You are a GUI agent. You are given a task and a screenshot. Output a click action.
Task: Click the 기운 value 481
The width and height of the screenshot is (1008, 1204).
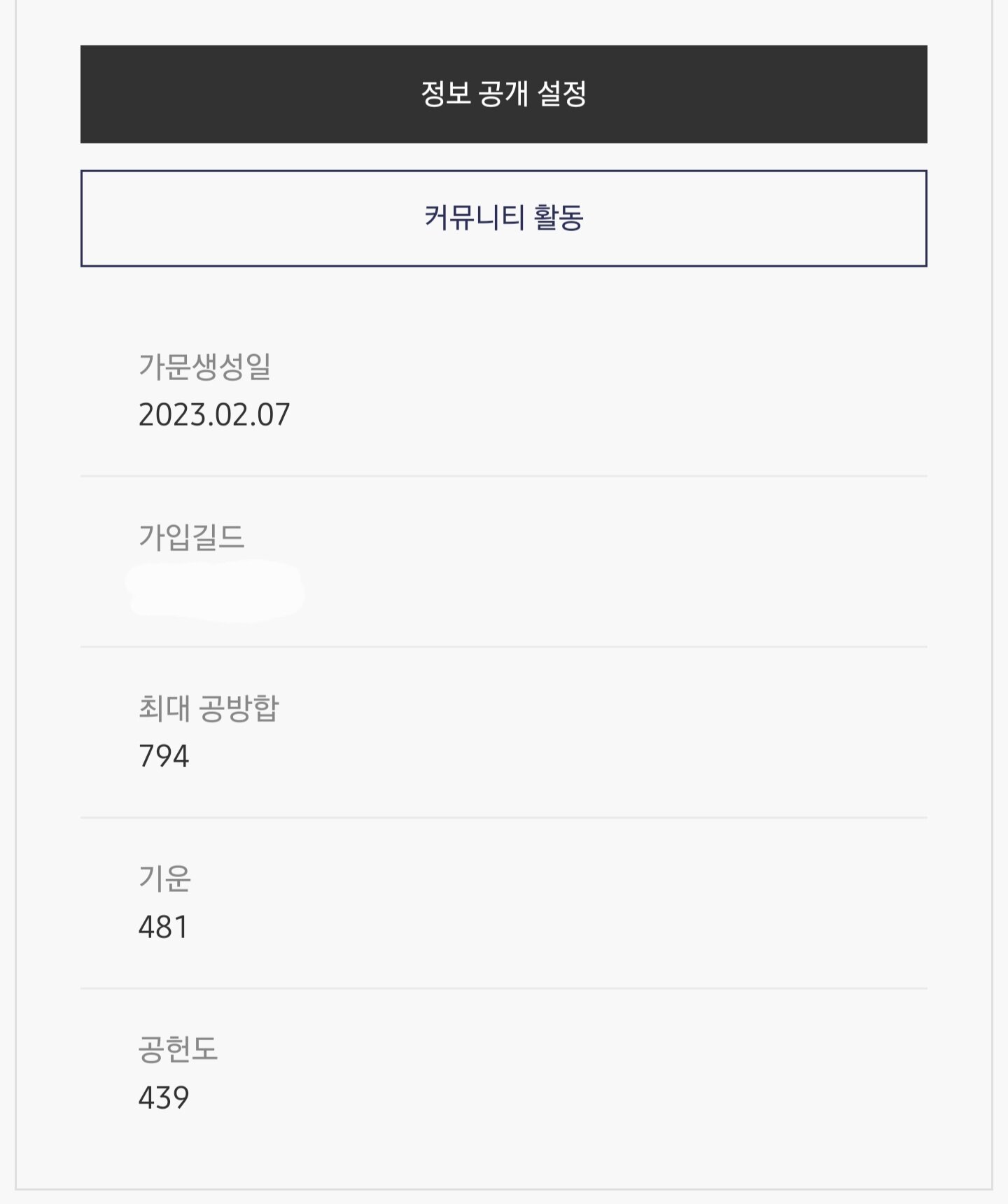click(x=163, y=927)
